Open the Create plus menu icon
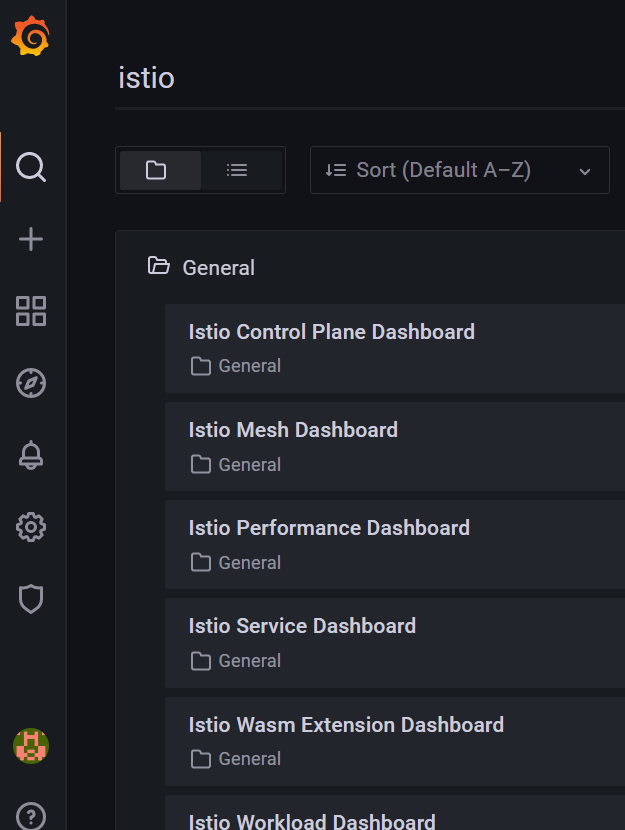 (31, 239)
